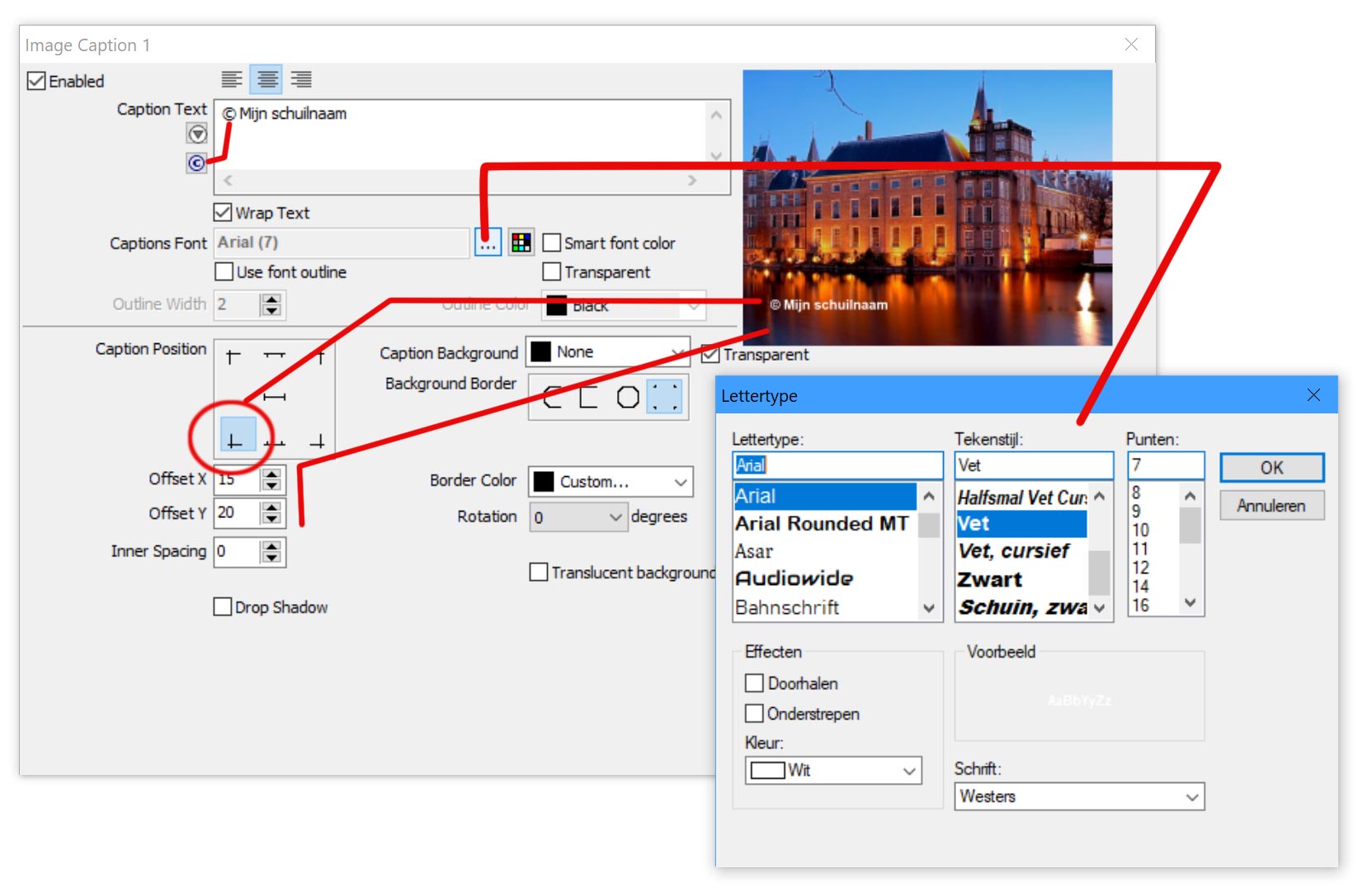This screenshot has width=1372, height=892.
Task: Click OK in Lettertype dialog
Action: point(1271,467)
